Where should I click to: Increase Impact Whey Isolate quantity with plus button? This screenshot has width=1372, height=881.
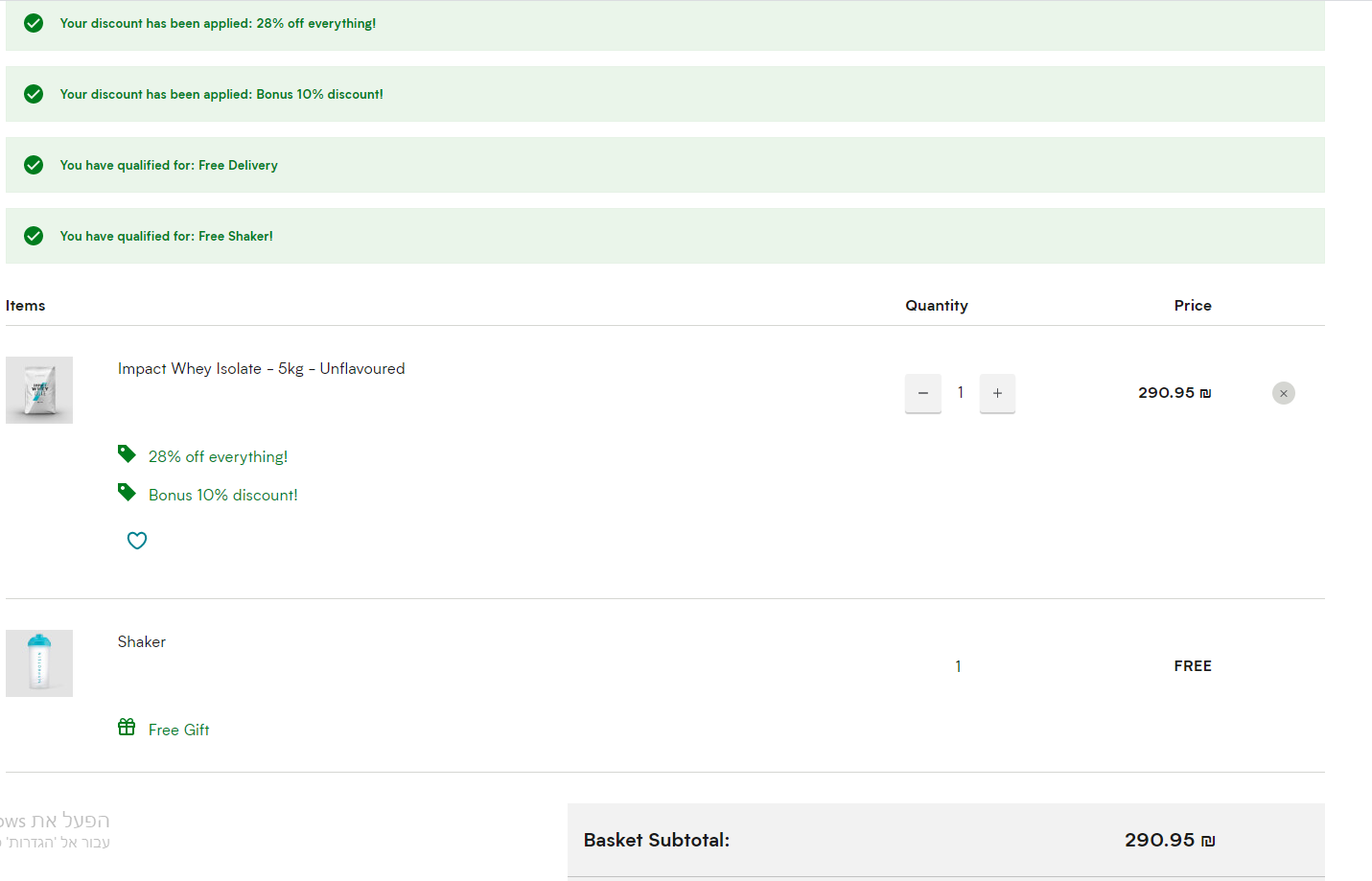coord(997,393)
